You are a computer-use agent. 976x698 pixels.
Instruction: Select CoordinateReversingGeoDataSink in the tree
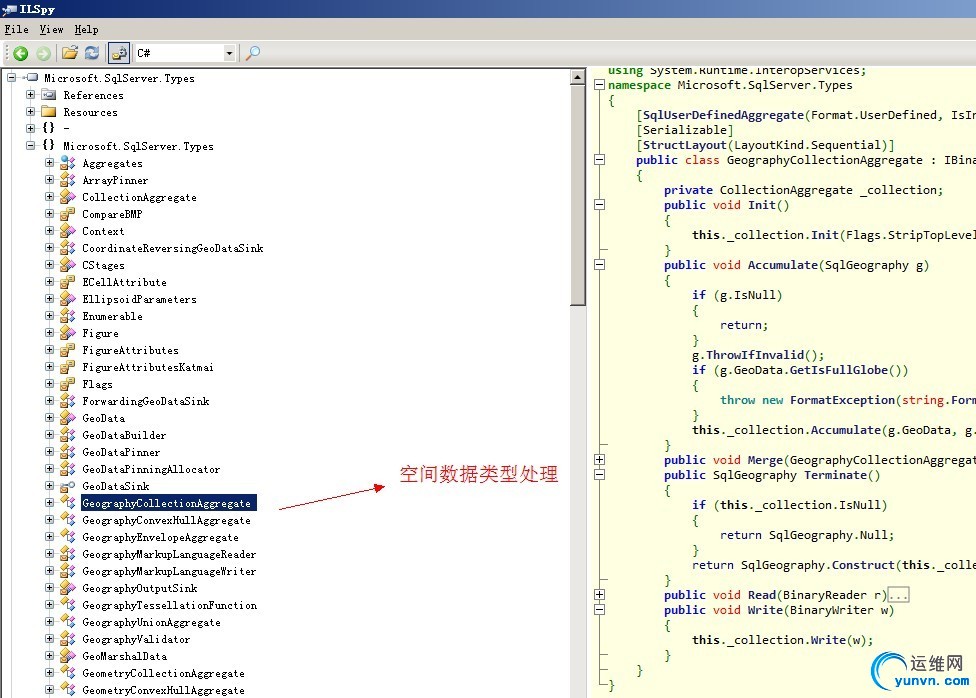tap(172, 248)
